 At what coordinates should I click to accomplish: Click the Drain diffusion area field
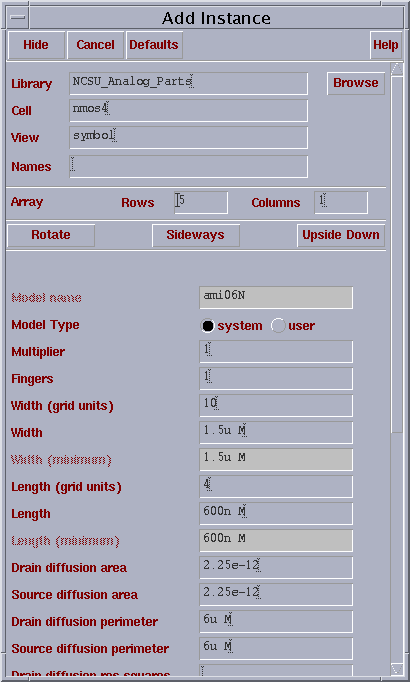(276, 567)
